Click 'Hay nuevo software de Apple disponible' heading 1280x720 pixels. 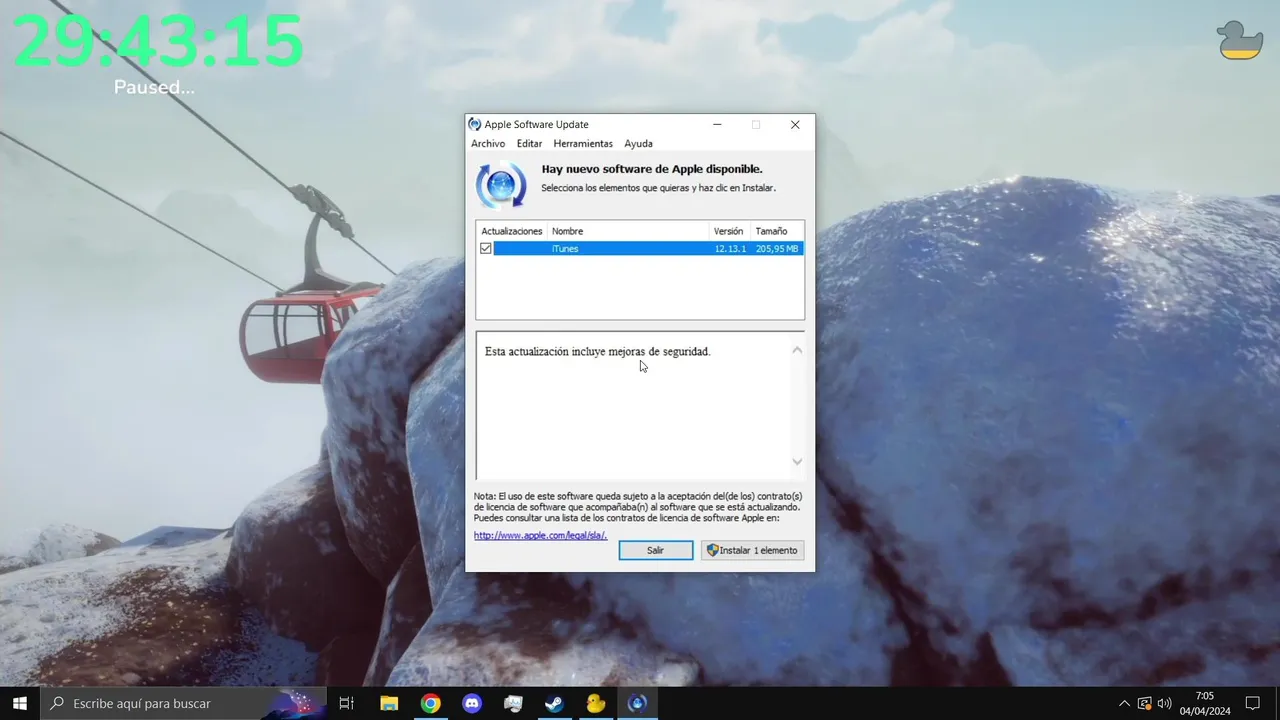tap(652, 169)
